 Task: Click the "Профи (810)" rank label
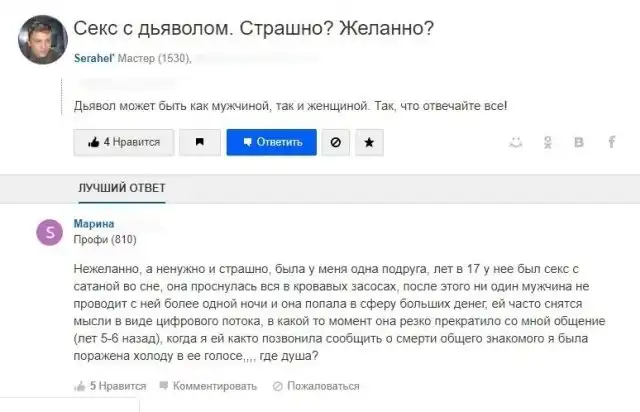(x=105, y=240)
